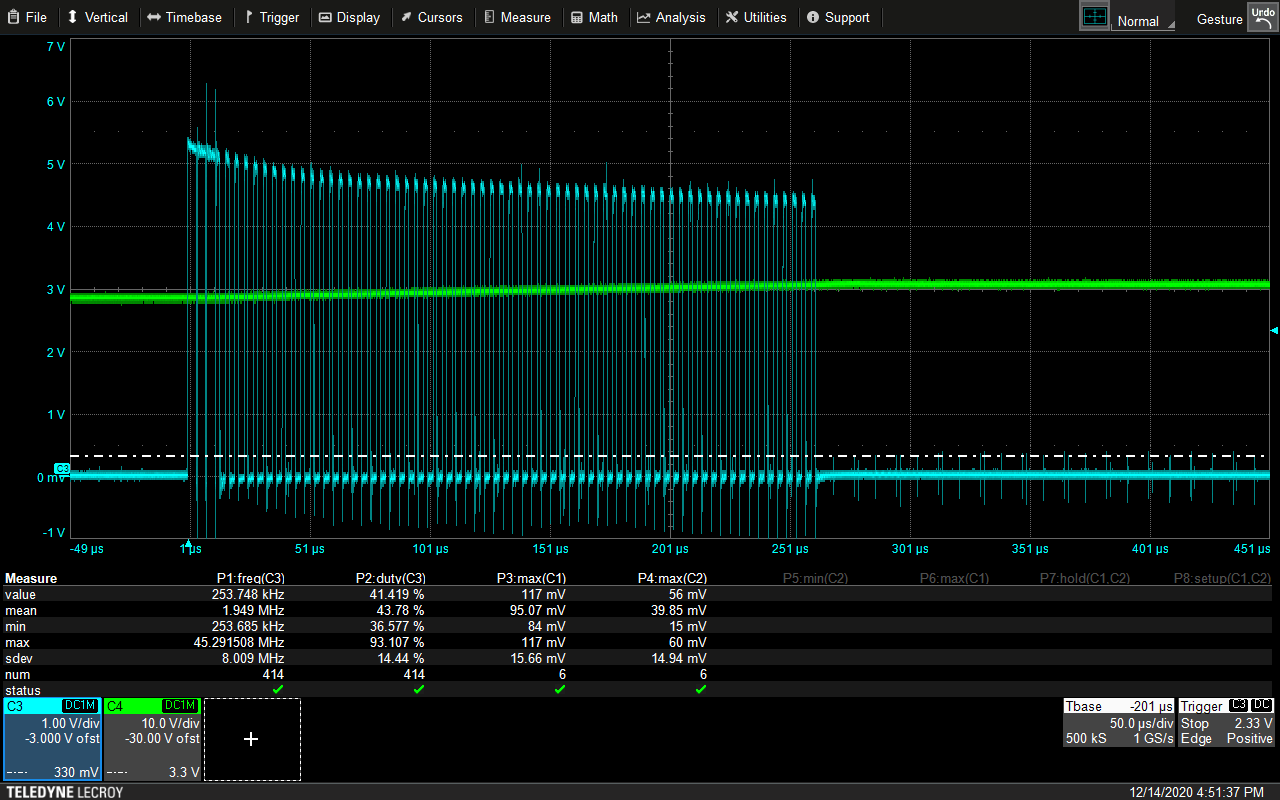Click the C3 source badge in Trigger box

tap(1238, 705)
